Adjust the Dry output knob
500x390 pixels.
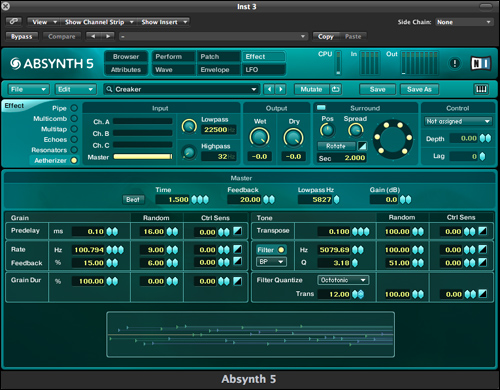[293, 137]
